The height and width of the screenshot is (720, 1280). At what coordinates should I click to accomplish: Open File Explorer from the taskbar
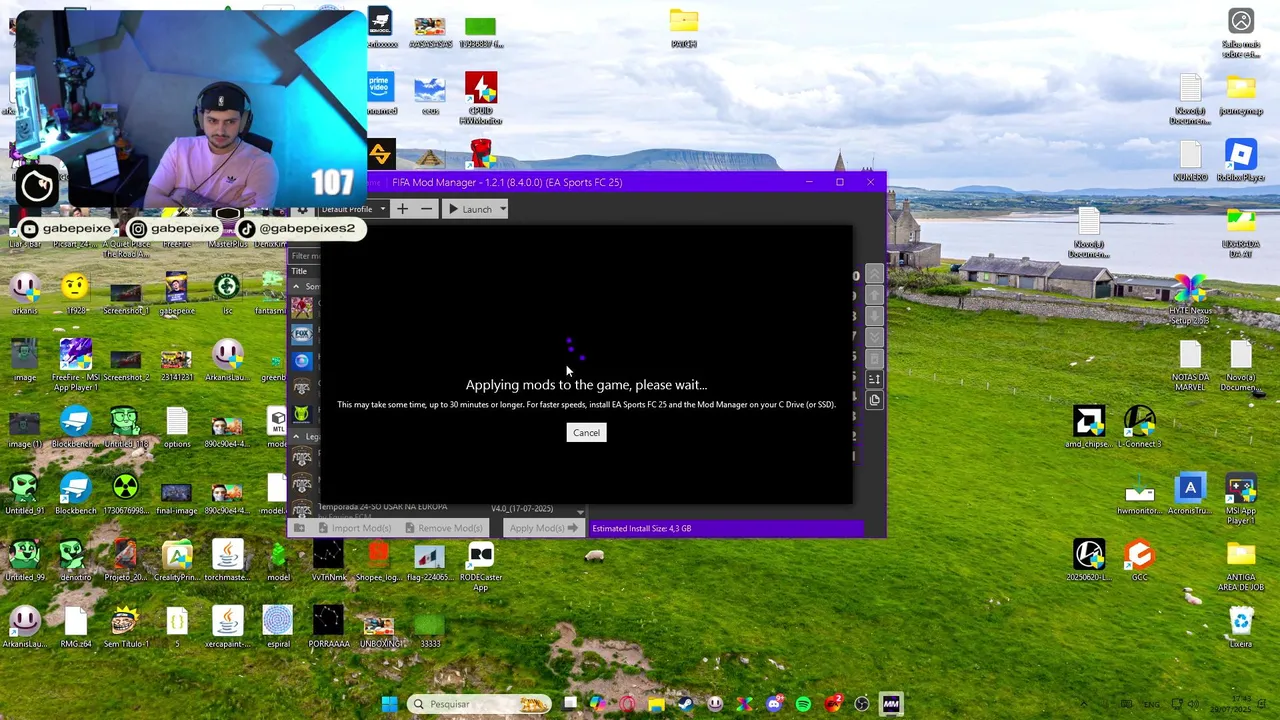(x=656, y=704)
